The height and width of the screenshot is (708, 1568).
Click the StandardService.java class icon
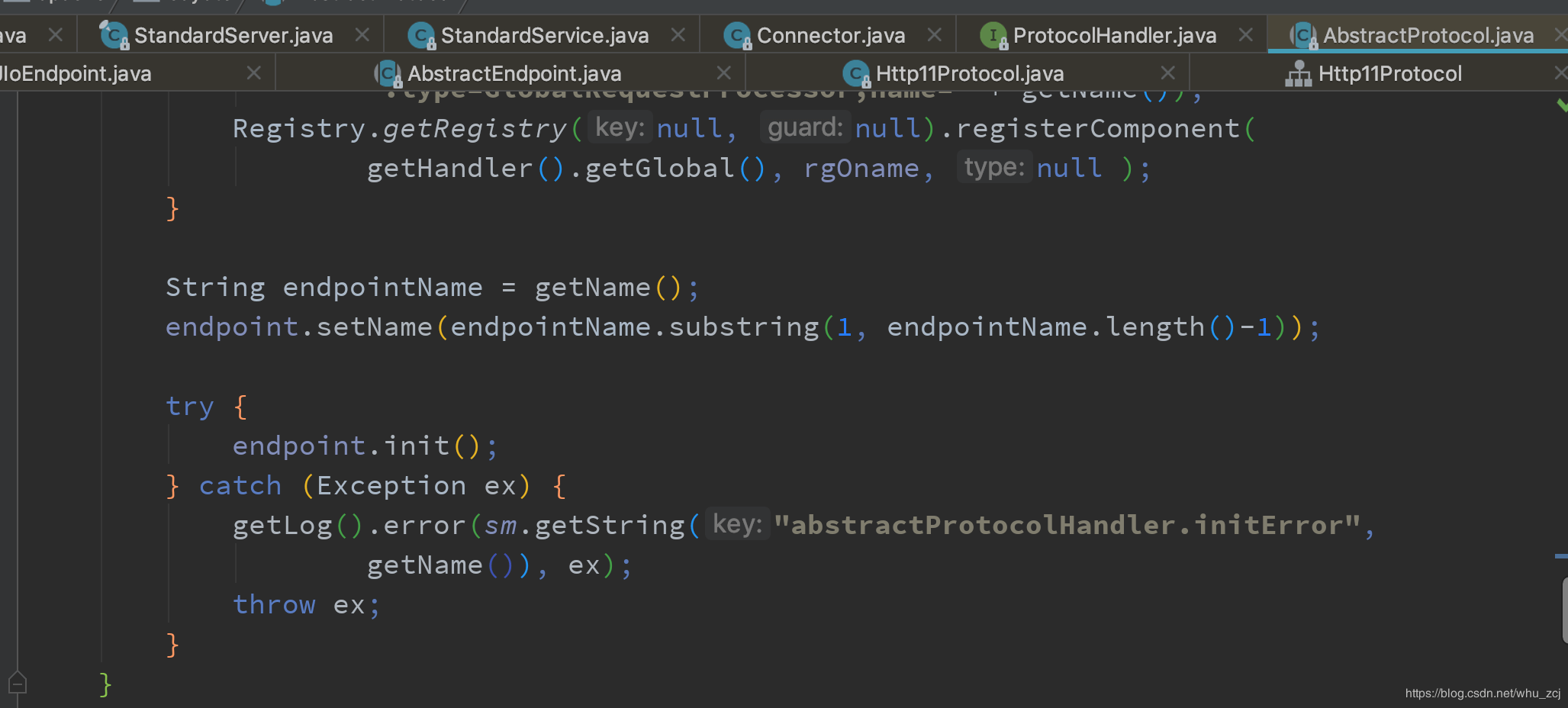click(x=421, y=35)
